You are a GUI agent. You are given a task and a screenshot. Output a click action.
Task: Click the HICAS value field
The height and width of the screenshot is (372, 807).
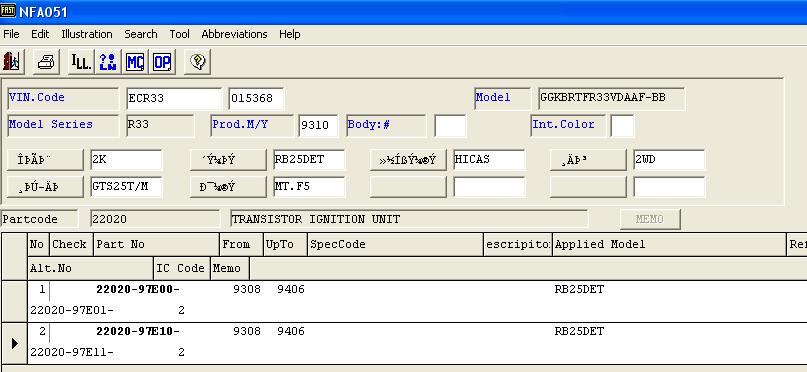click(489, 160)
